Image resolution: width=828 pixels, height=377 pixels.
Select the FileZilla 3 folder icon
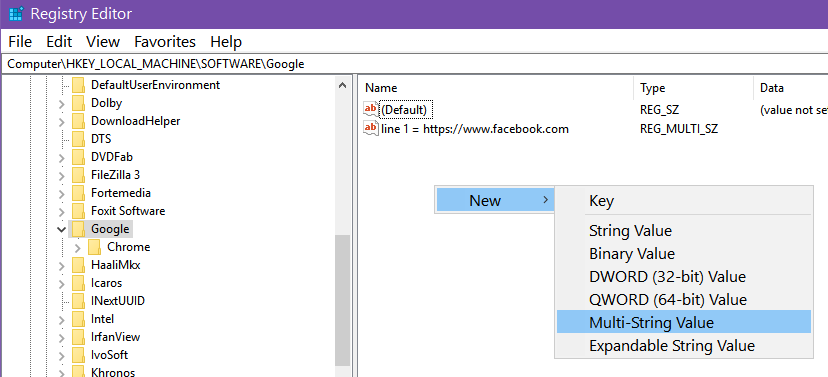78,174
